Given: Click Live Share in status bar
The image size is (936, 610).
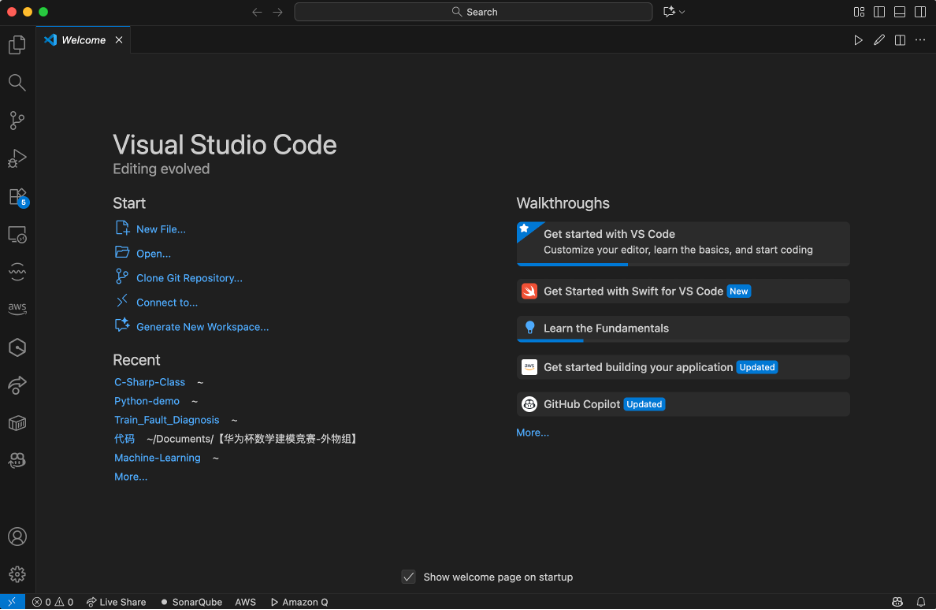Looking at the screenshot, I should pyautogui.click(x=116, y=602).
